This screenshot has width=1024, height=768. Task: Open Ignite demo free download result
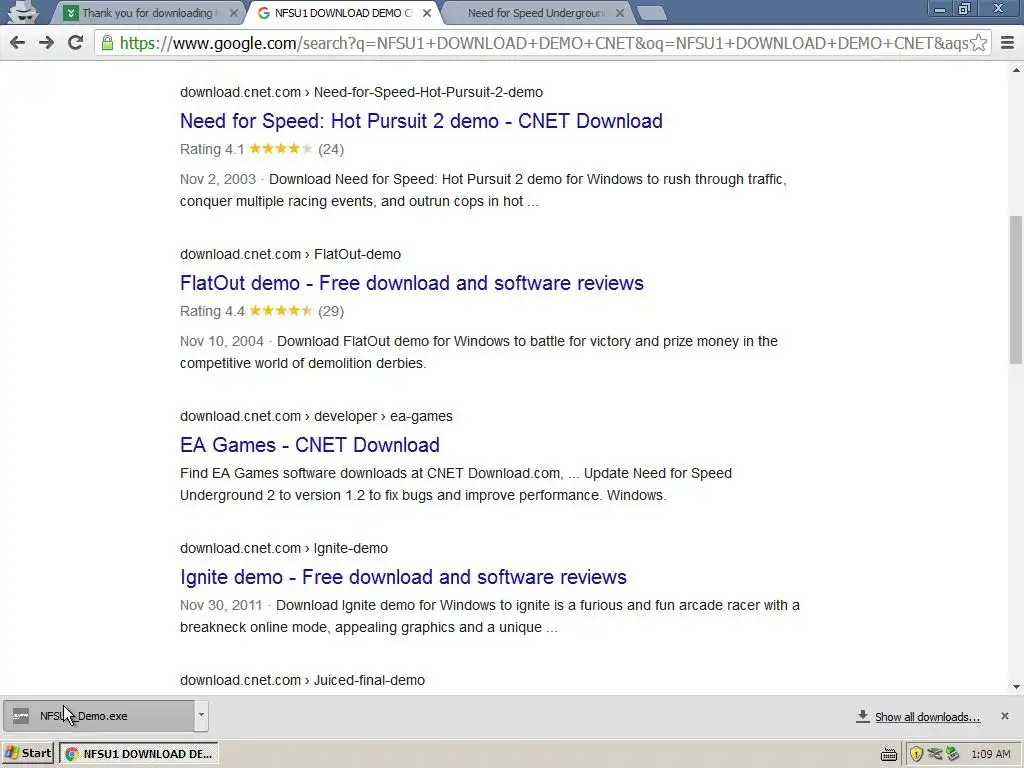[x=403, y=577]
